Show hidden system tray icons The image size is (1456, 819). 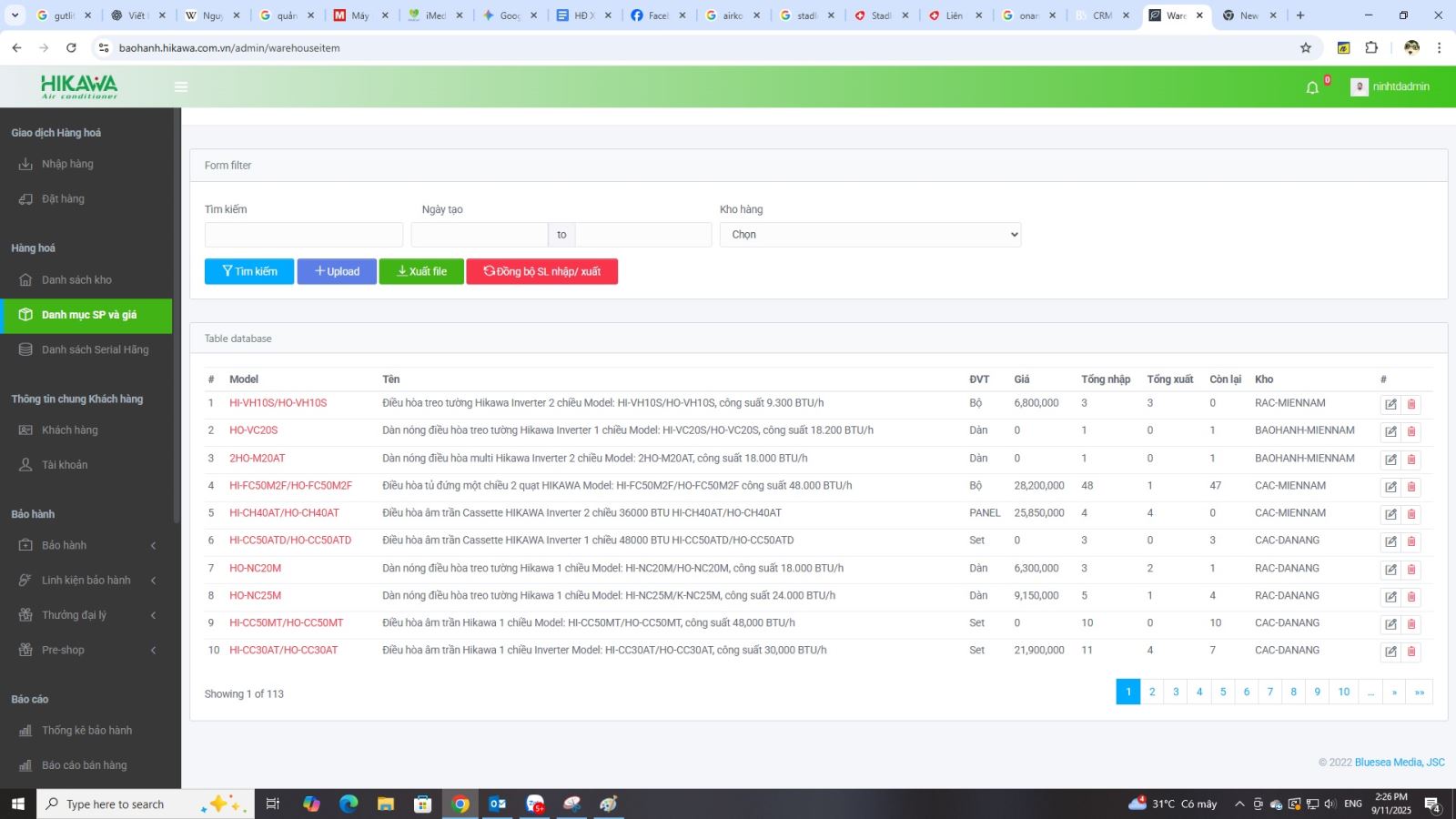[1239, 804]
